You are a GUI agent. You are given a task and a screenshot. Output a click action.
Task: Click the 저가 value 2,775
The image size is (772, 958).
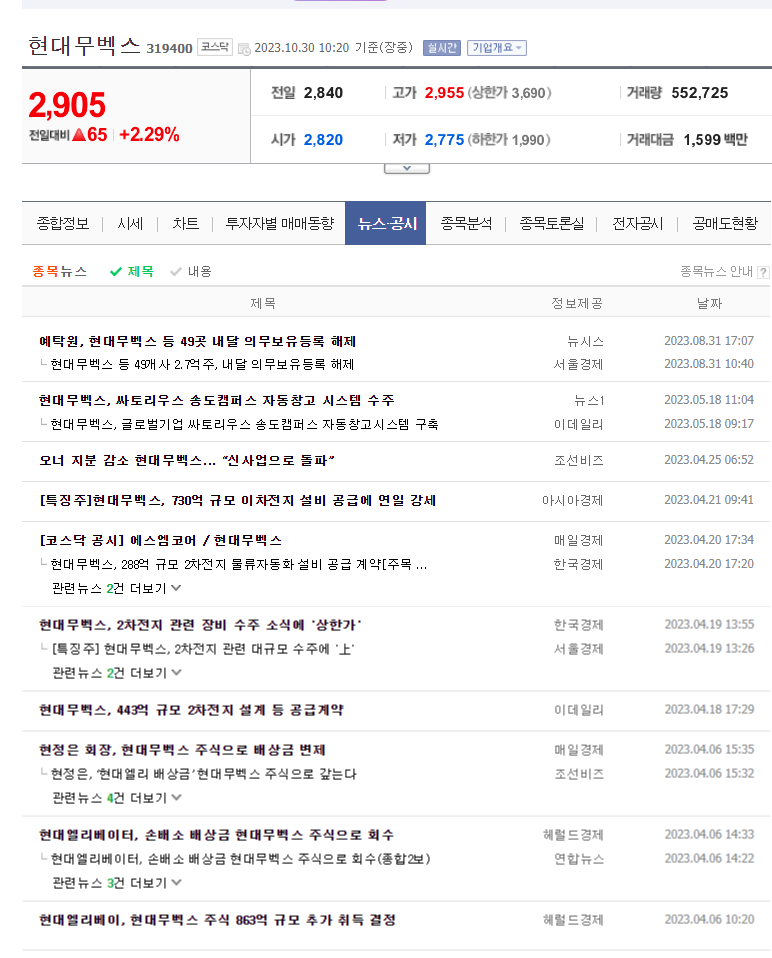coord(445,140)
